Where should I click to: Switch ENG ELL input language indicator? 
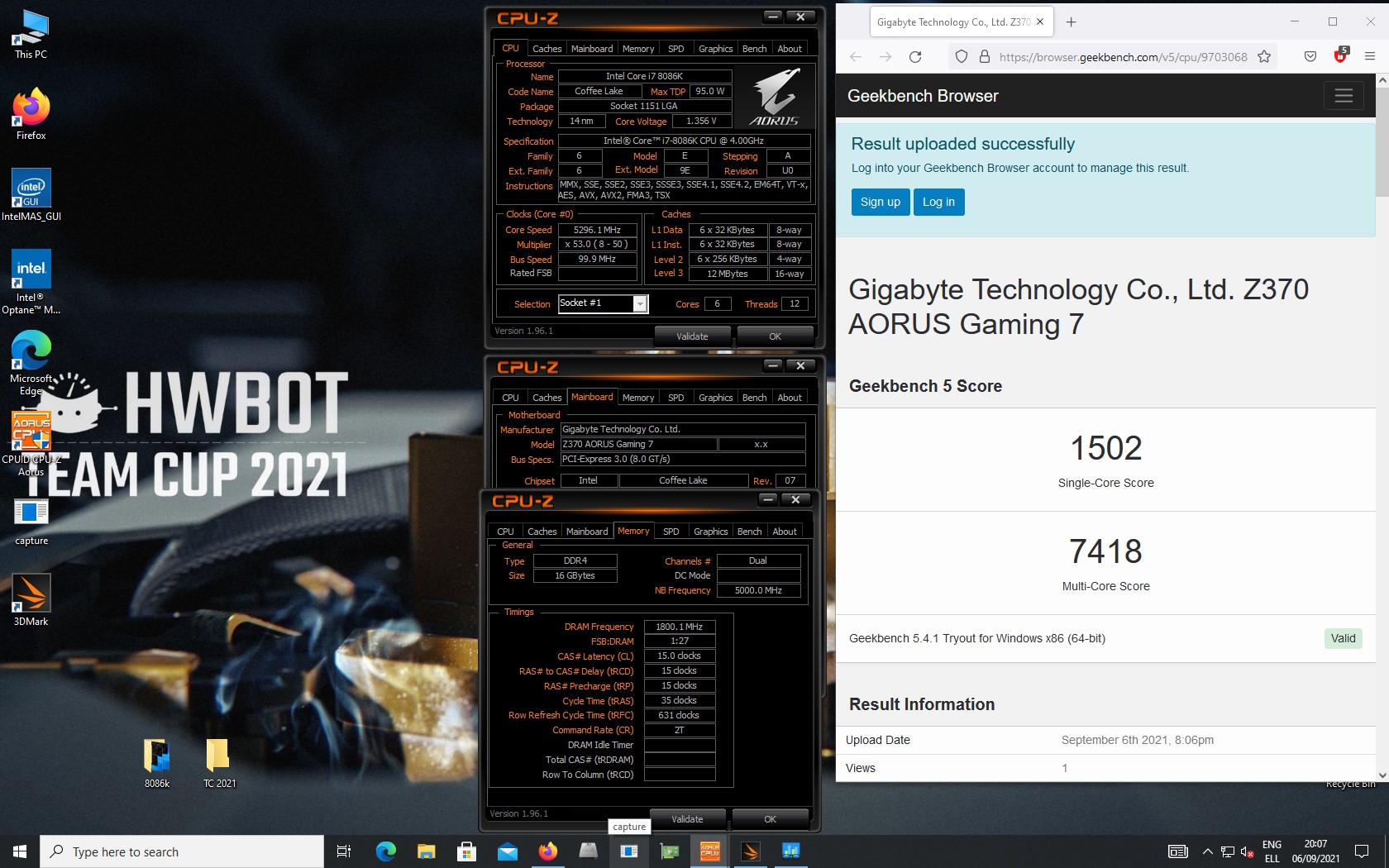[1272, 851]
